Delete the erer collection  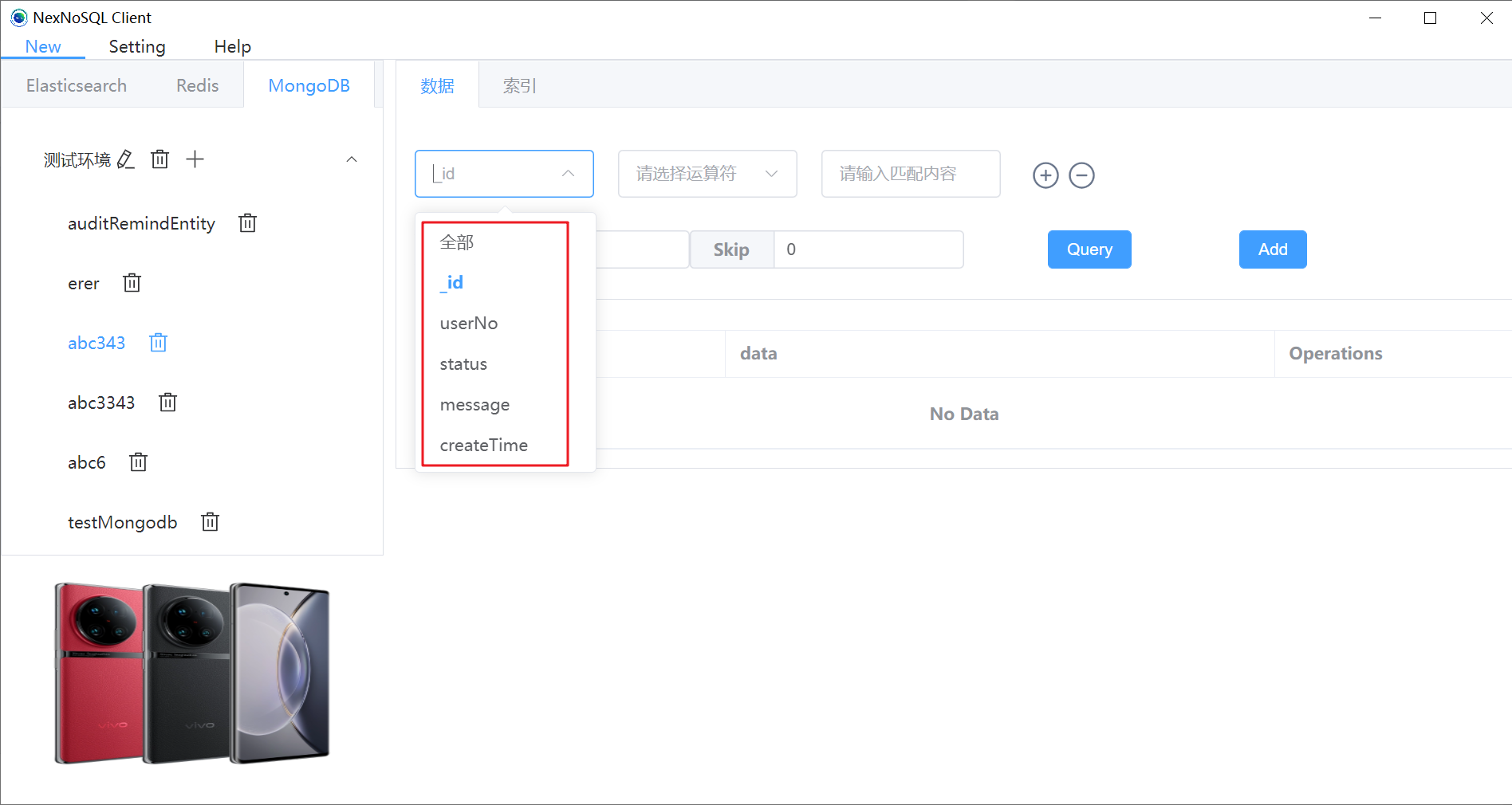point(132,283)
